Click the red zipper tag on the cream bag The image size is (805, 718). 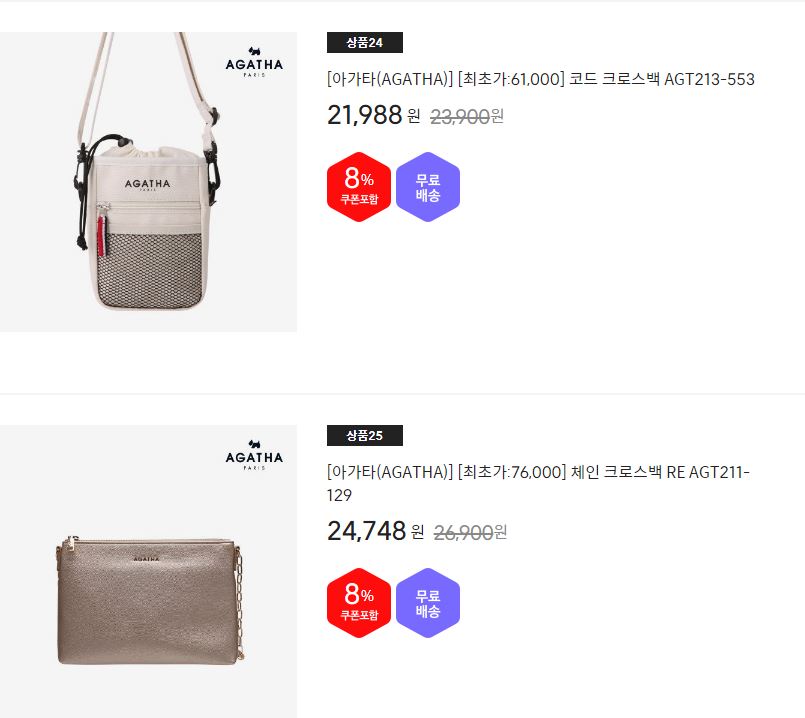[102, 236]
